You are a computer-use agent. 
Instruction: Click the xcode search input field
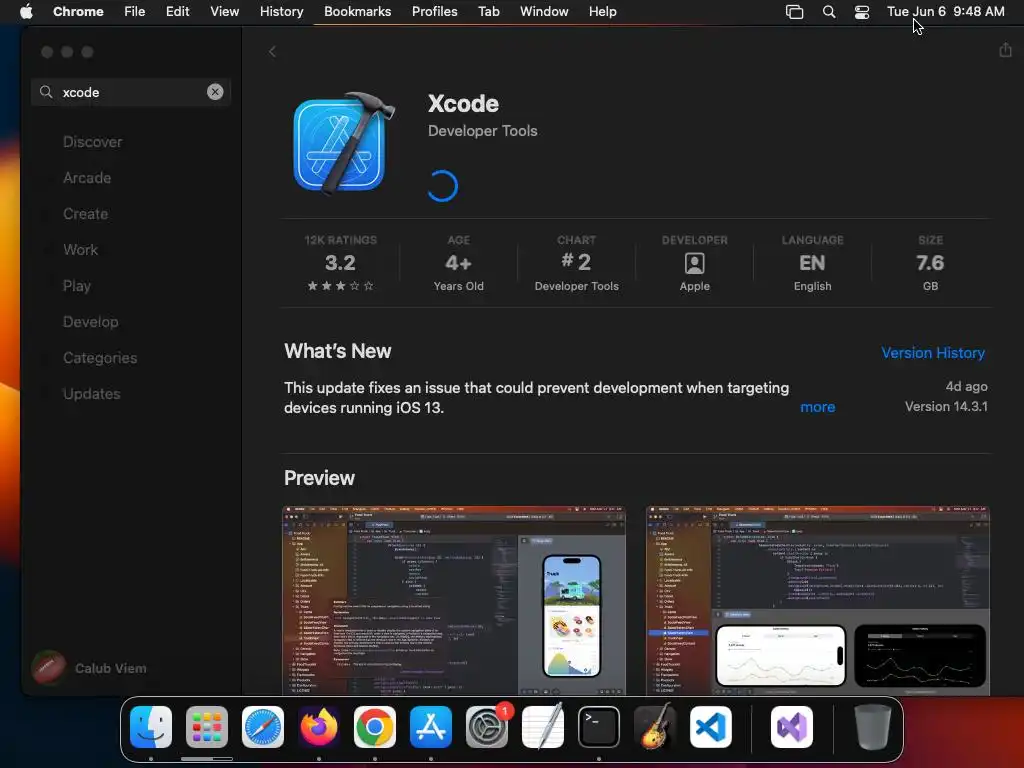(x=131, y=92)
